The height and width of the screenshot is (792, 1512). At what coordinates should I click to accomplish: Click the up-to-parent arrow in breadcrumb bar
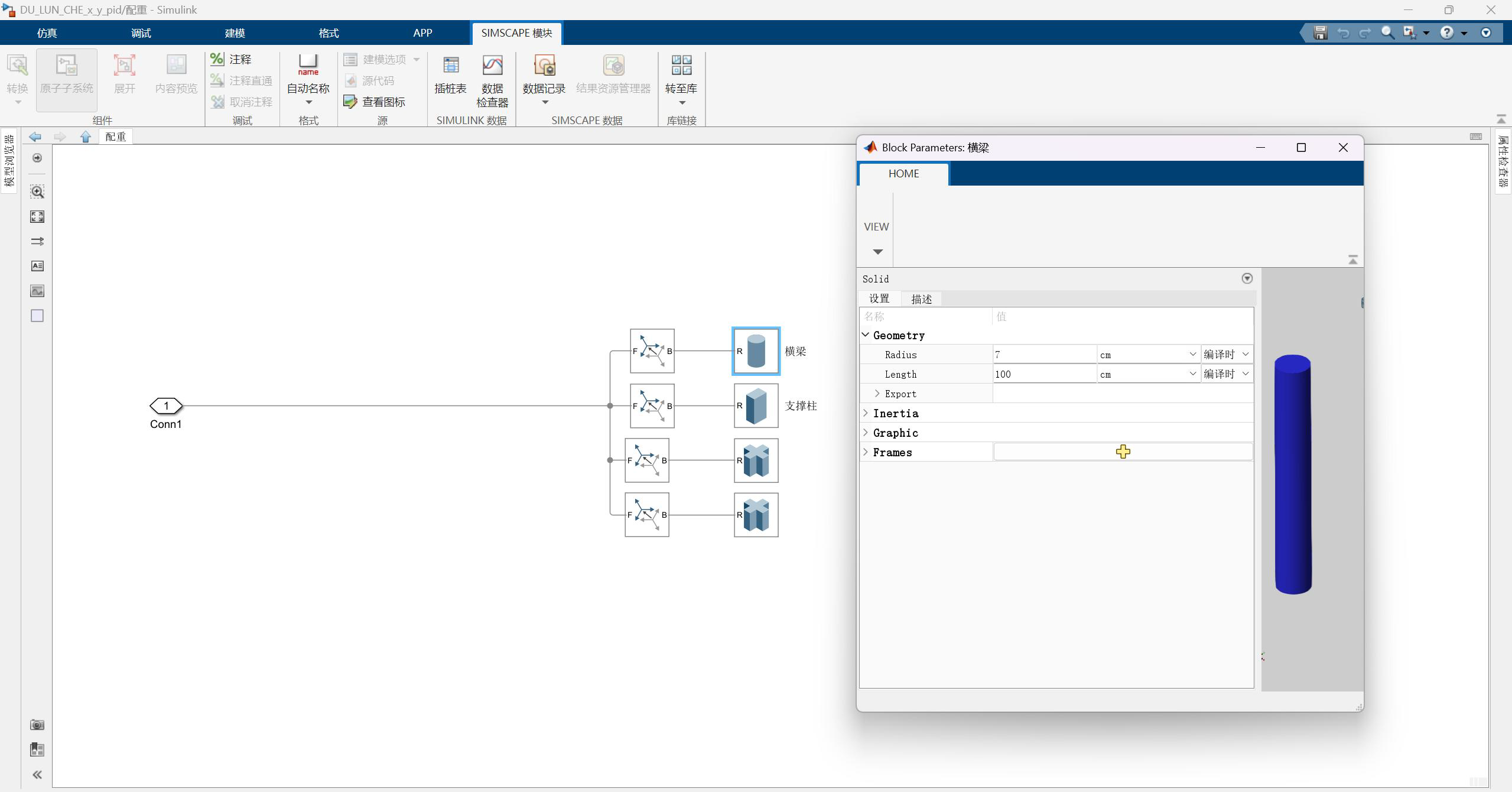pyautogui.click(x=86, y=137)
